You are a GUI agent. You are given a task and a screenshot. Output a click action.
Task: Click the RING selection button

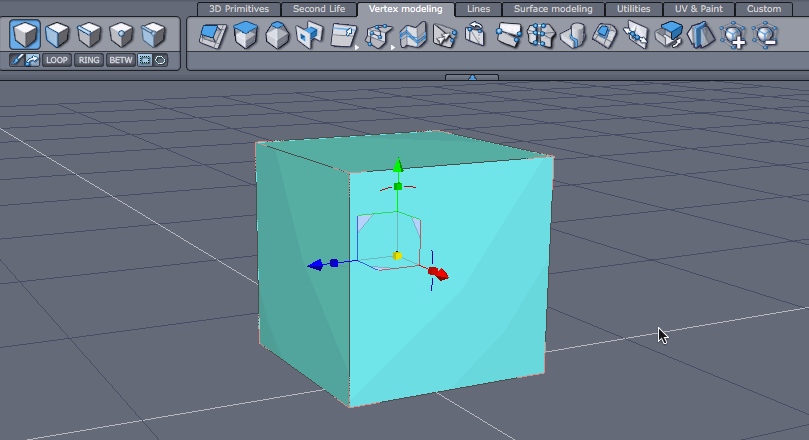[x=89, y=60]
